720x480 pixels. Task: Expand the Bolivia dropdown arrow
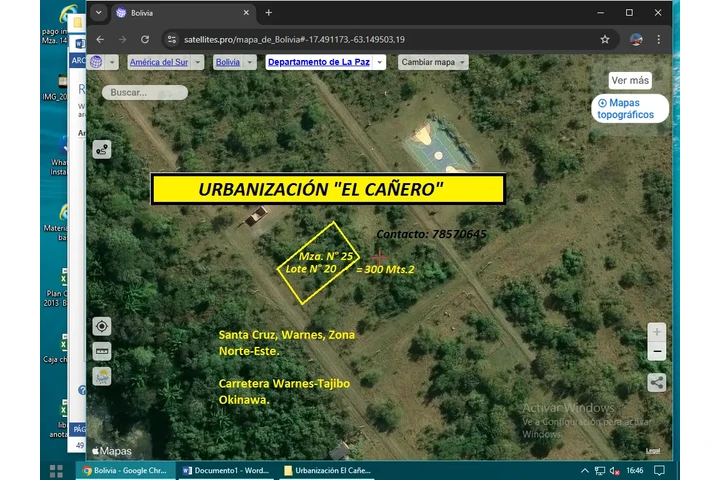250,62
